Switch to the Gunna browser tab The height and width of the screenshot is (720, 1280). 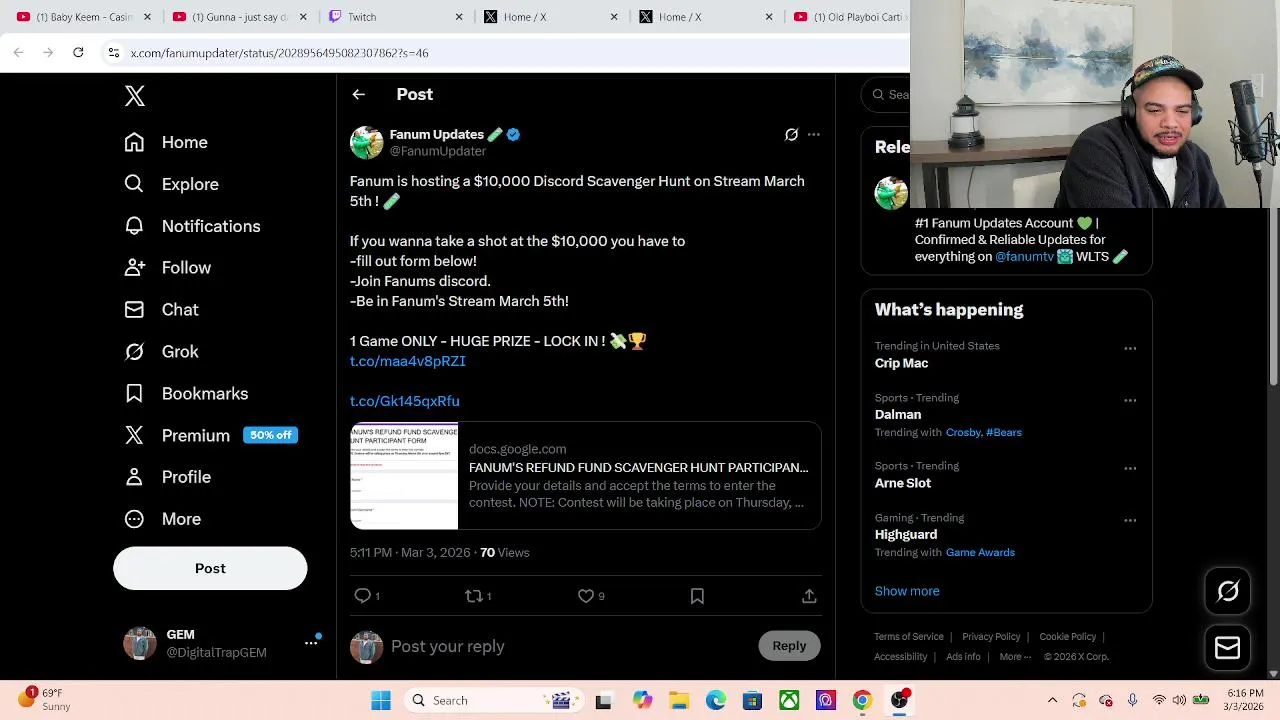(x=240, y=17)
